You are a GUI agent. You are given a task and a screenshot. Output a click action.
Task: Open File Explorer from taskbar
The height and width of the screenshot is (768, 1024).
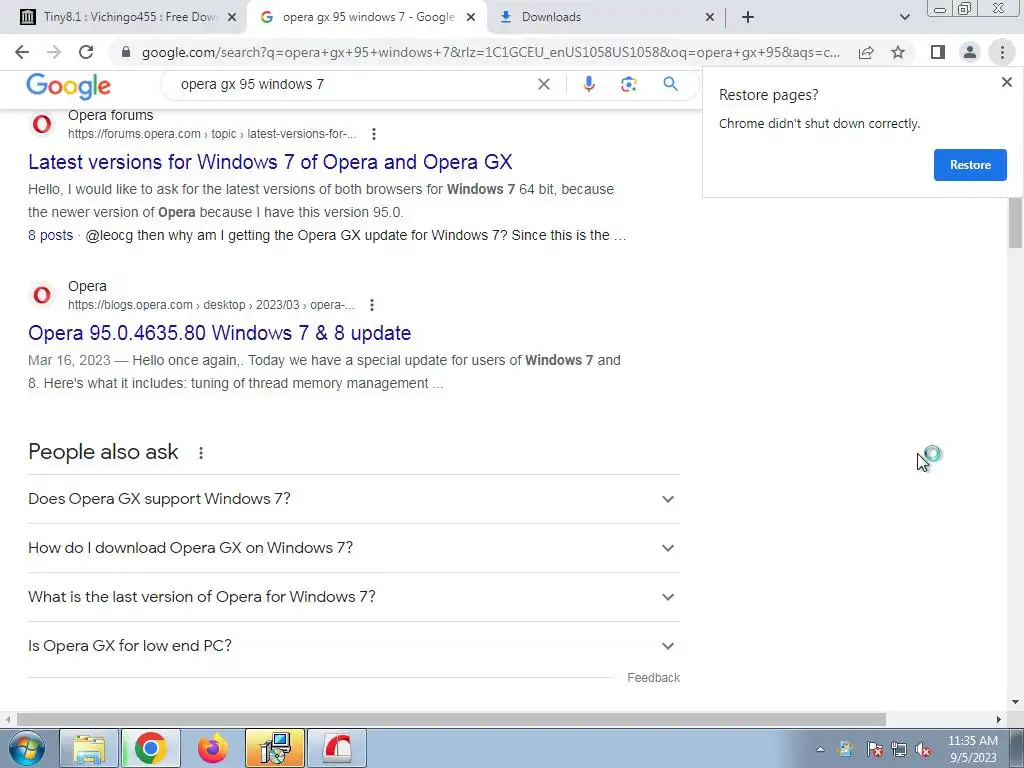[89, 748]
